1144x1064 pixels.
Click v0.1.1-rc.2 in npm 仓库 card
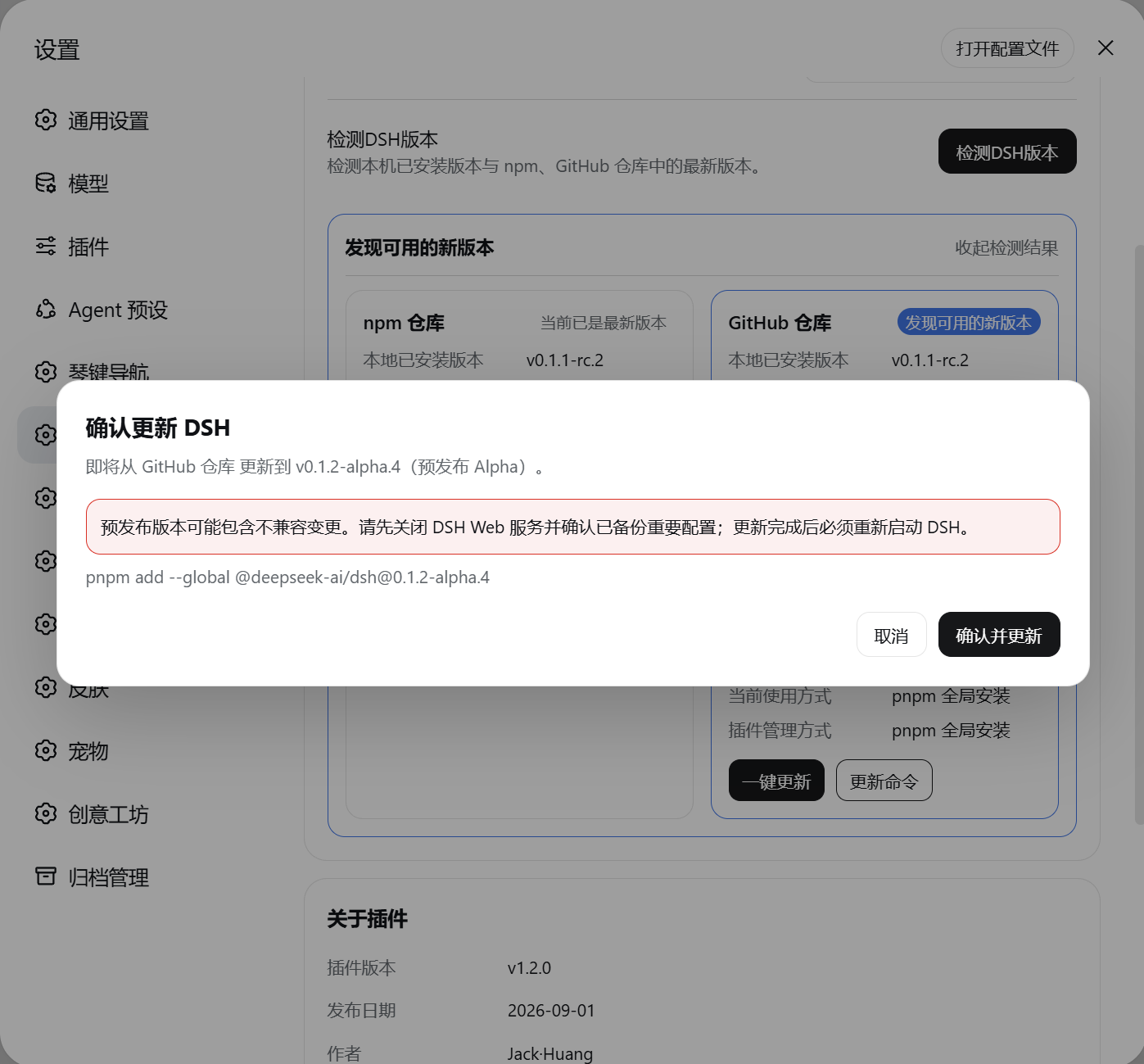[x=565, y=360]
